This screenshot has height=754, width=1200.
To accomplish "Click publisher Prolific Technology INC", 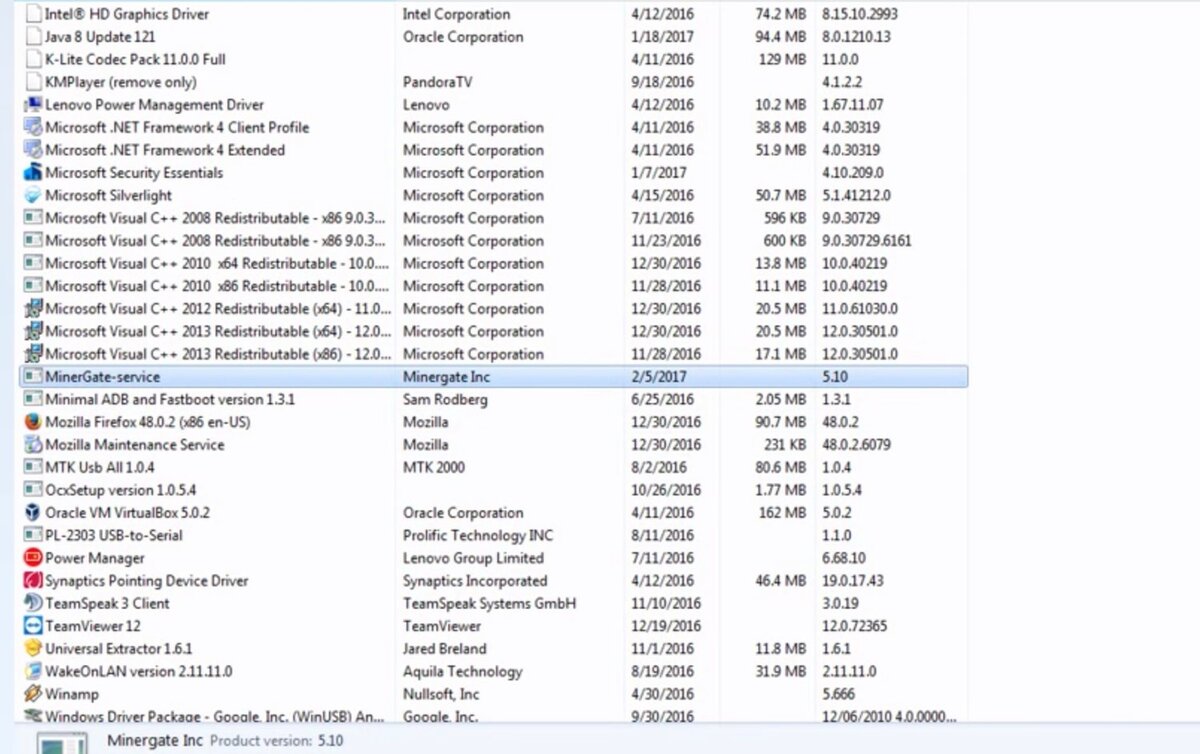I will [478, 536].
